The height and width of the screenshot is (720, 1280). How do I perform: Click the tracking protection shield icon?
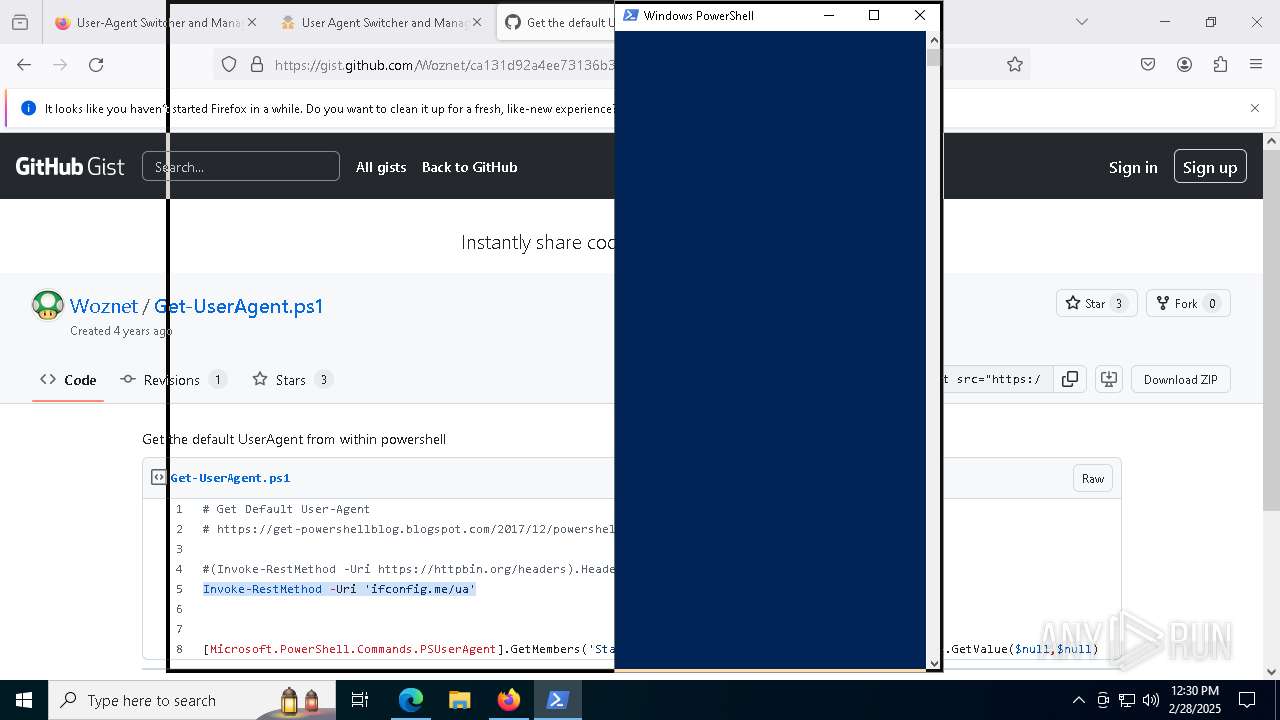click(x=229, y=64)
